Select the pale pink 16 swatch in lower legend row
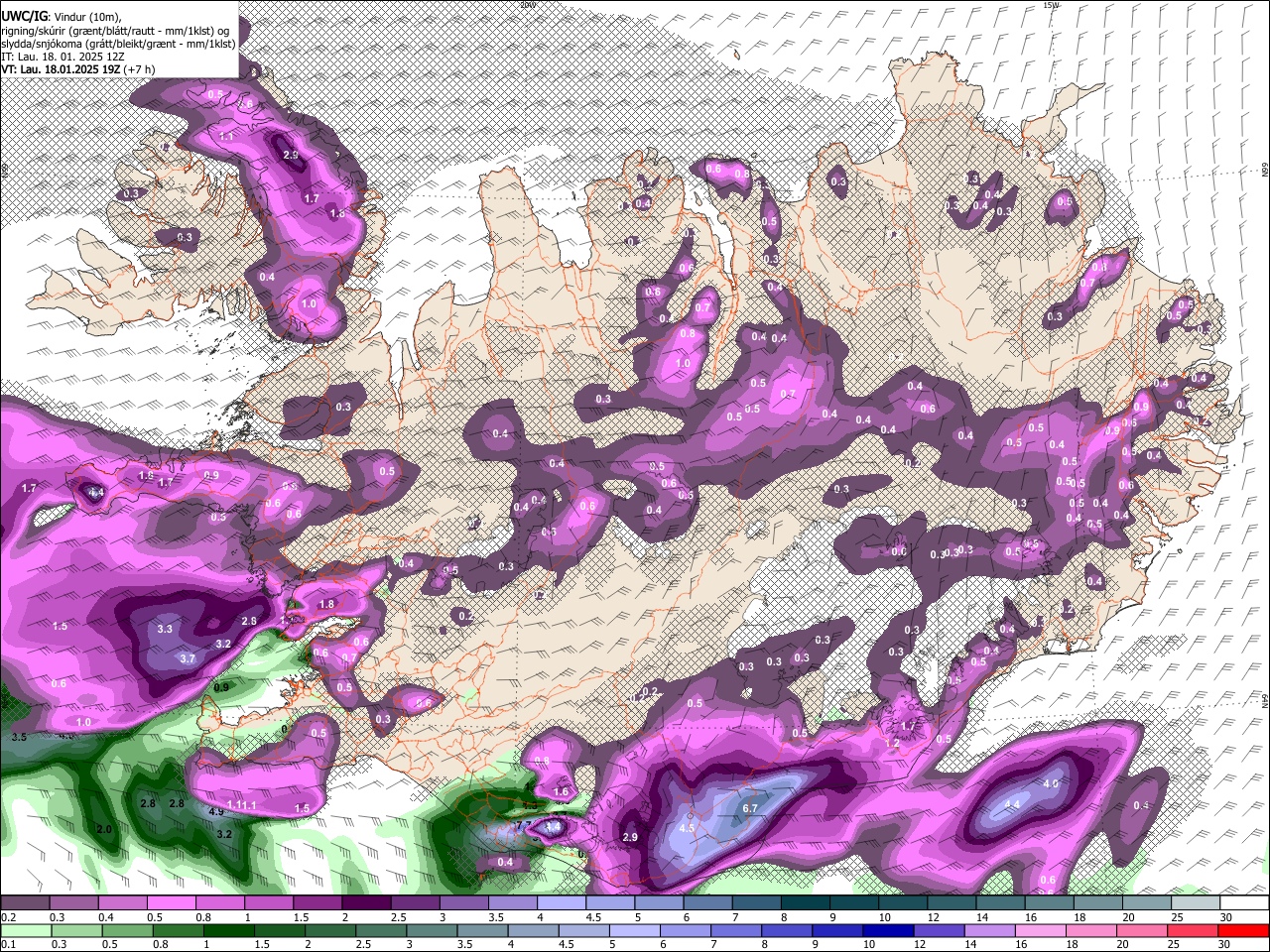This screenshot has width=1270, height=952. coord(1041,930)
